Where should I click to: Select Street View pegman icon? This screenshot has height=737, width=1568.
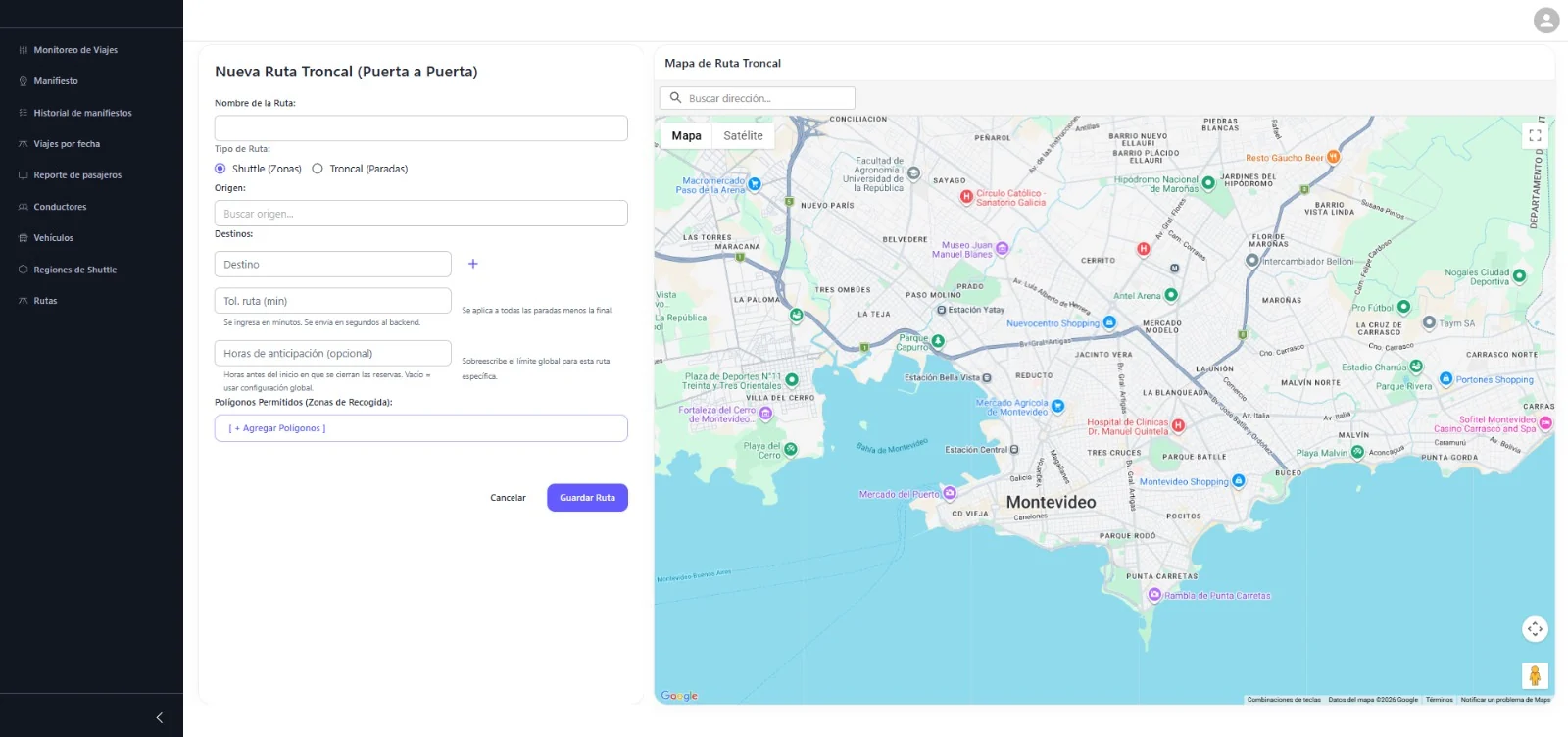click(1535, 675)
